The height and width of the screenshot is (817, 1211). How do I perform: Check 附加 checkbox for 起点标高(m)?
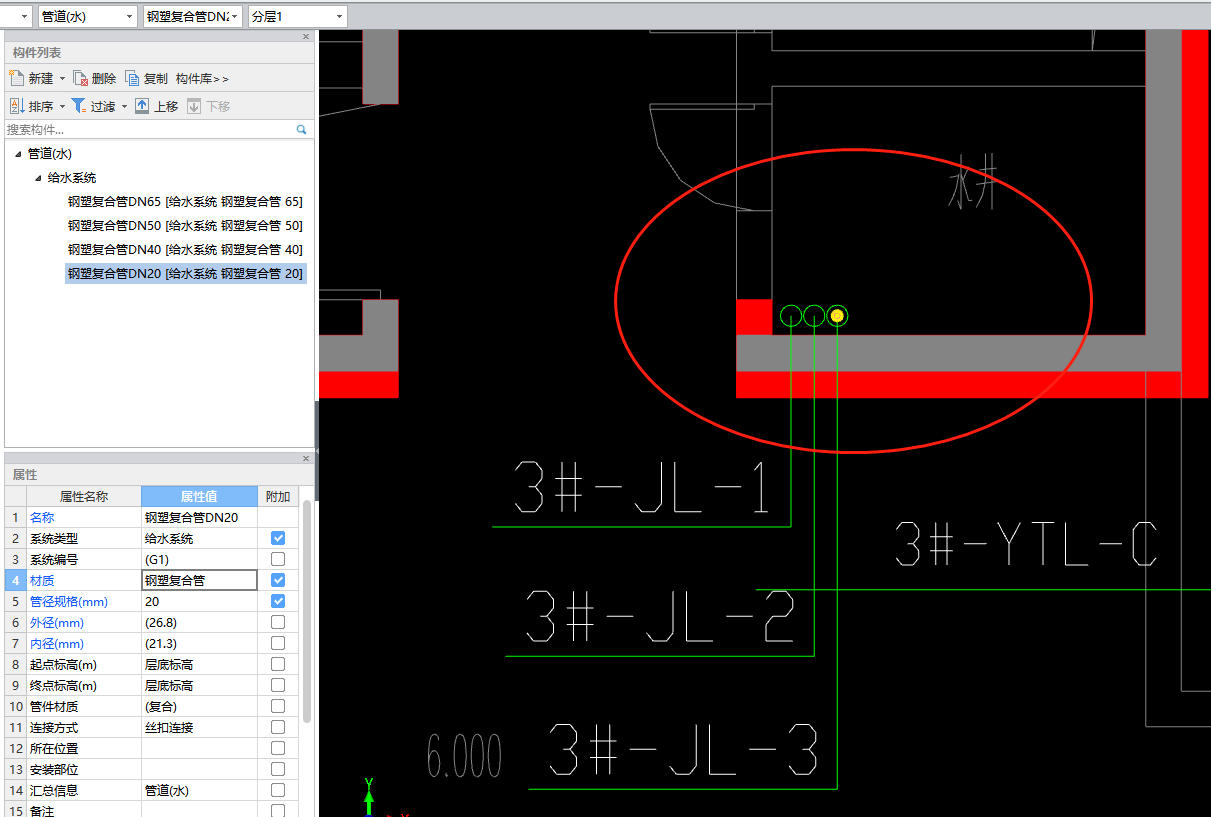click(278, 664)
